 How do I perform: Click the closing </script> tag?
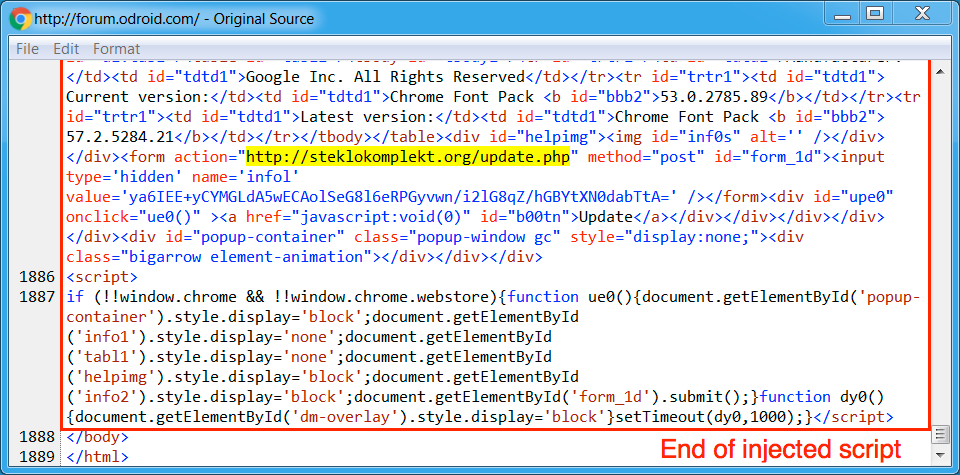(855, 417)
